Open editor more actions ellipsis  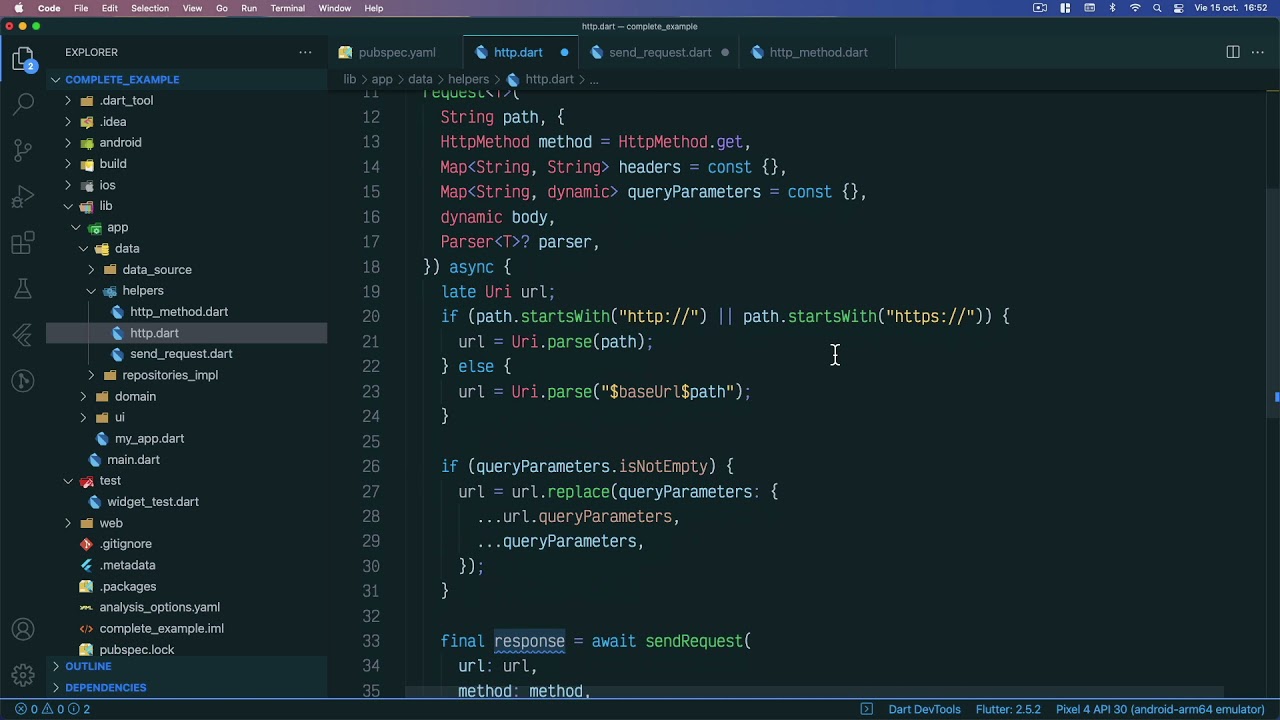[x=1259, y=52]
